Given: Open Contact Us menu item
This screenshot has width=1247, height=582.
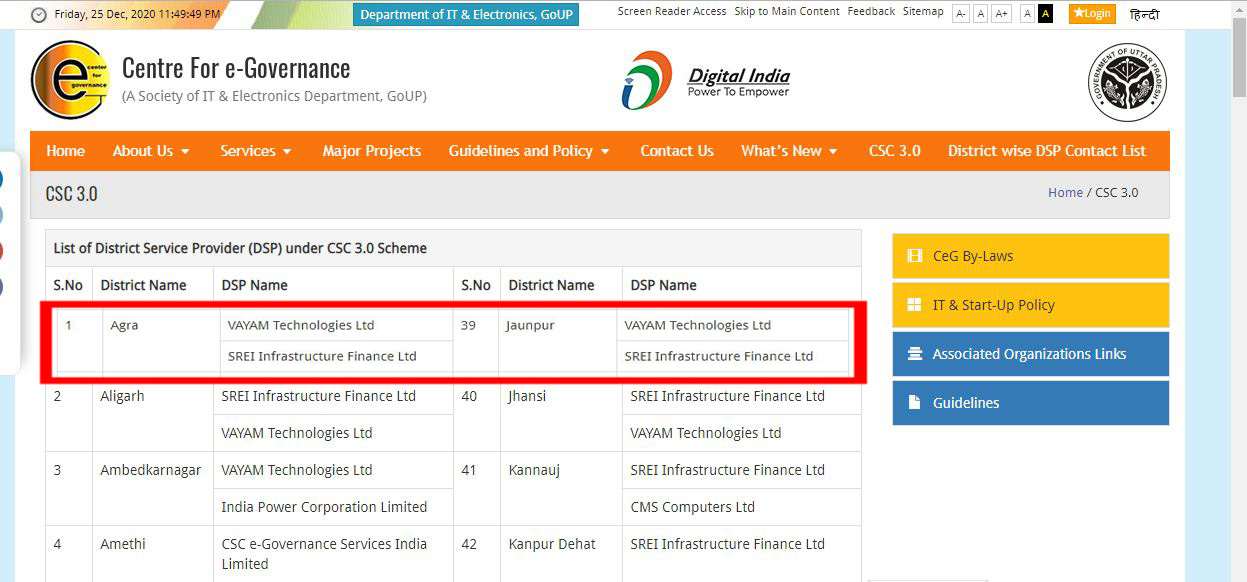Looking at the screenshot, I should tap(677, 151).
